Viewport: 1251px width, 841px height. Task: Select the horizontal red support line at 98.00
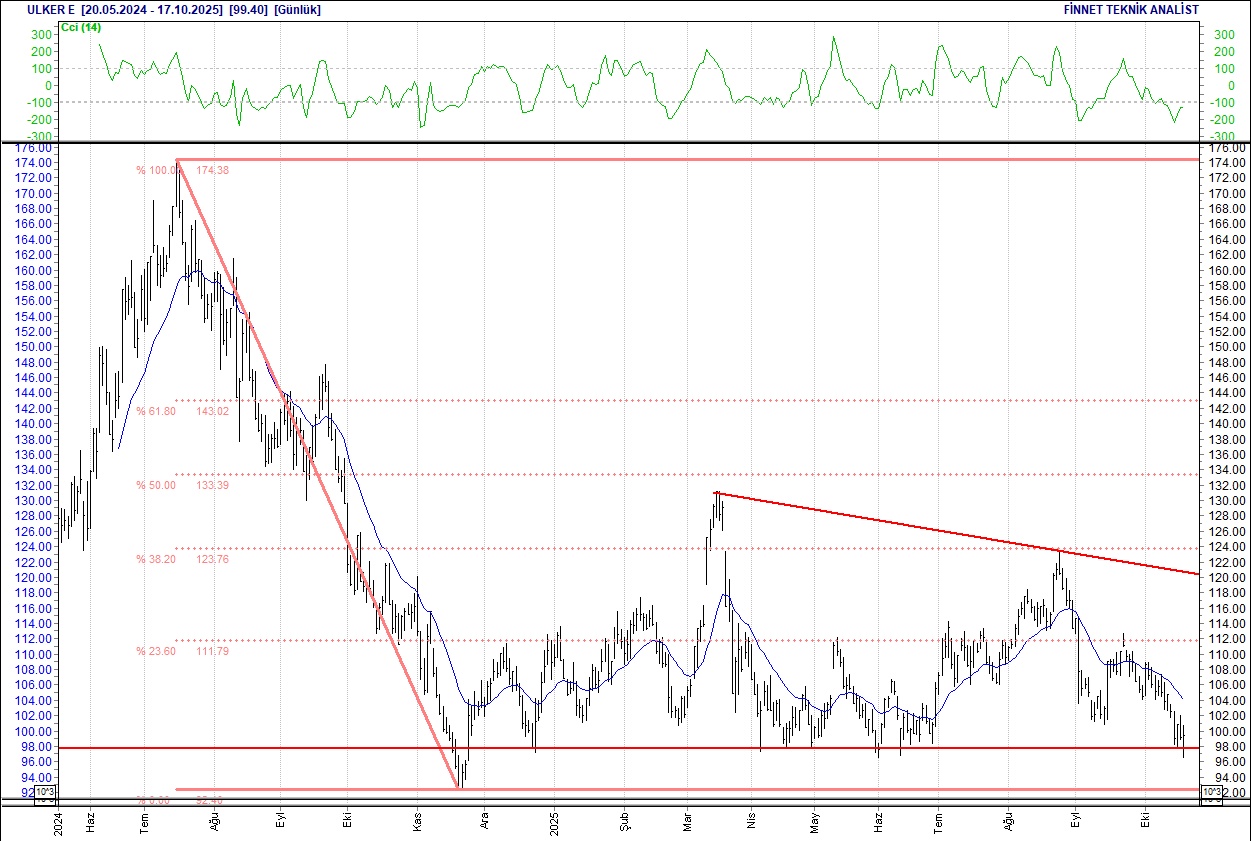600,747
